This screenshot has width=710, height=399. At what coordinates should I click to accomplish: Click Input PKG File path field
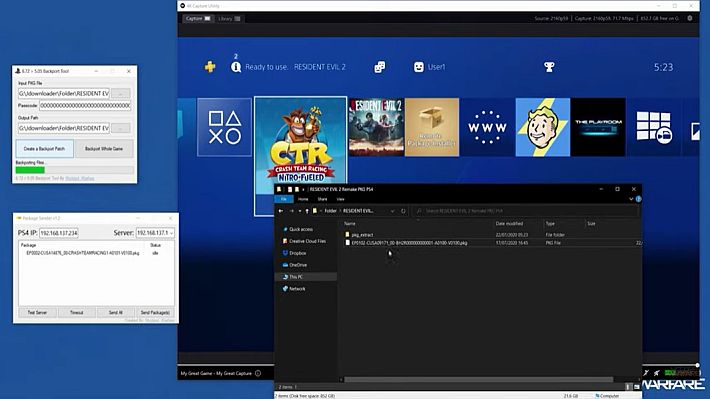[63, 93]
